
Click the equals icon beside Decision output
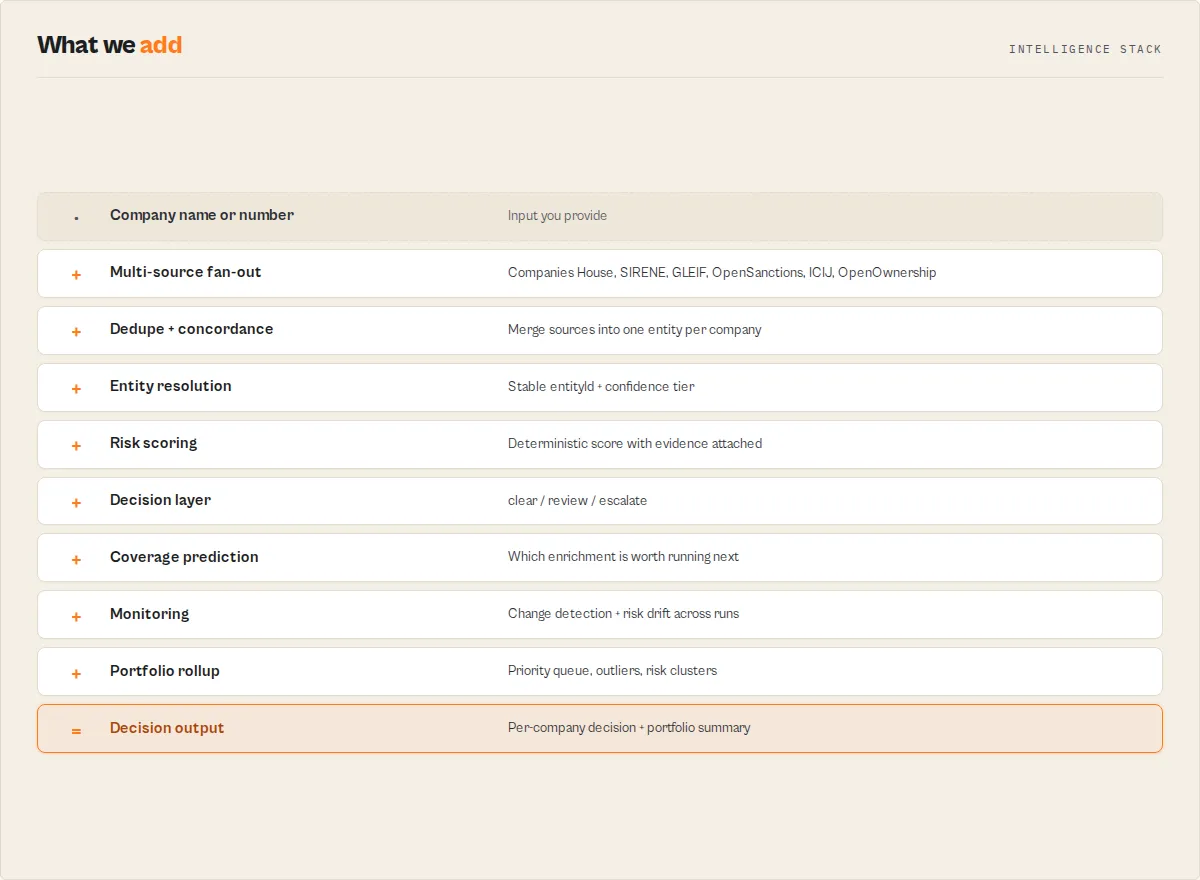pyautogui.click(x=76, y=730)
